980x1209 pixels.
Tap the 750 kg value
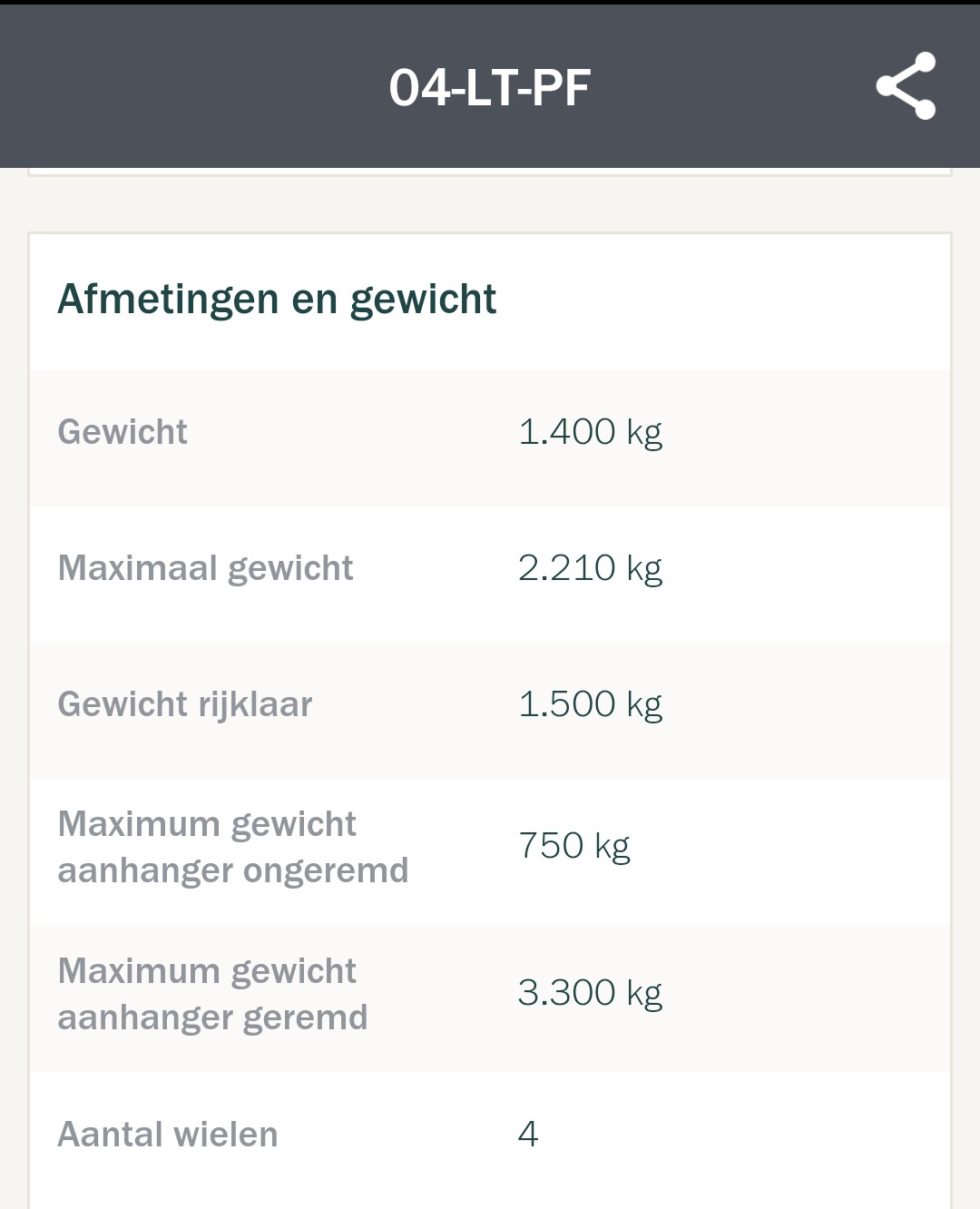click(573, 846)
